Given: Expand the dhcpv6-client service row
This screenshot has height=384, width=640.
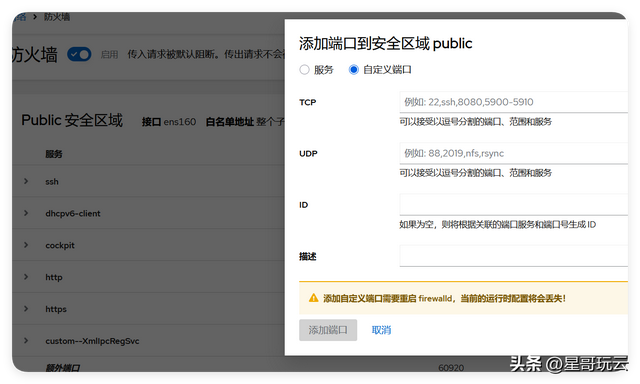Looking at the screenshot, I should (26, 213).
